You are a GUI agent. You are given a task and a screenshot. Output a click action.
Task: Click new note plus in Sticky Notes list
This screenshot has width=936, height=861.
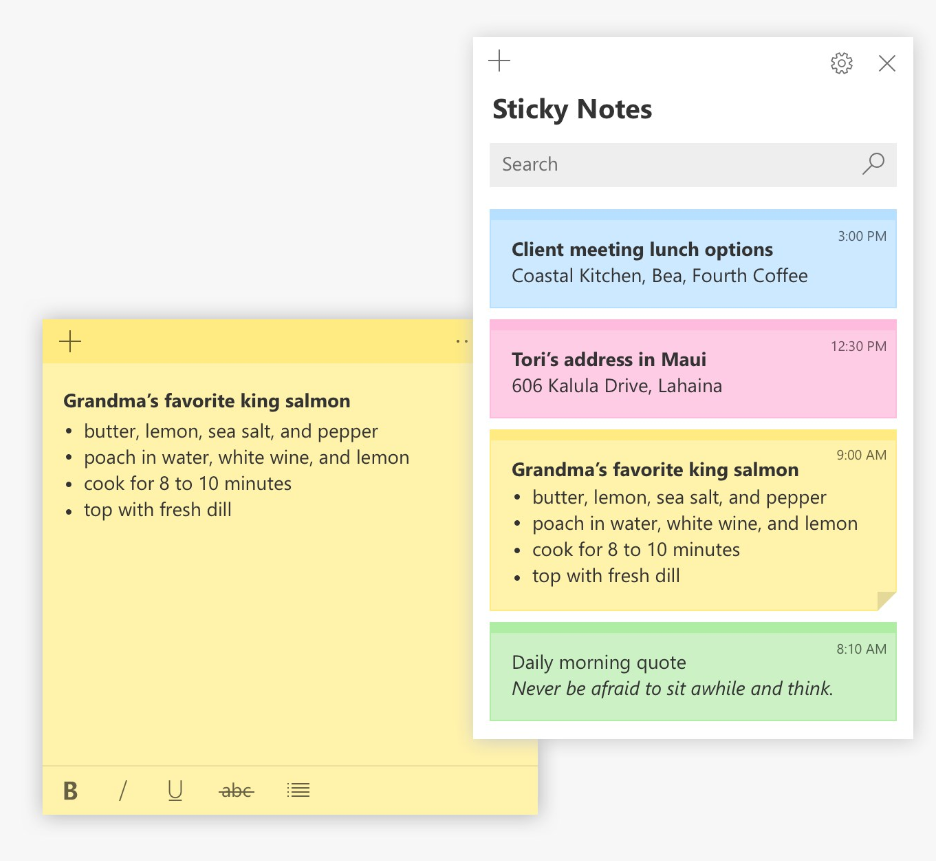499,60
